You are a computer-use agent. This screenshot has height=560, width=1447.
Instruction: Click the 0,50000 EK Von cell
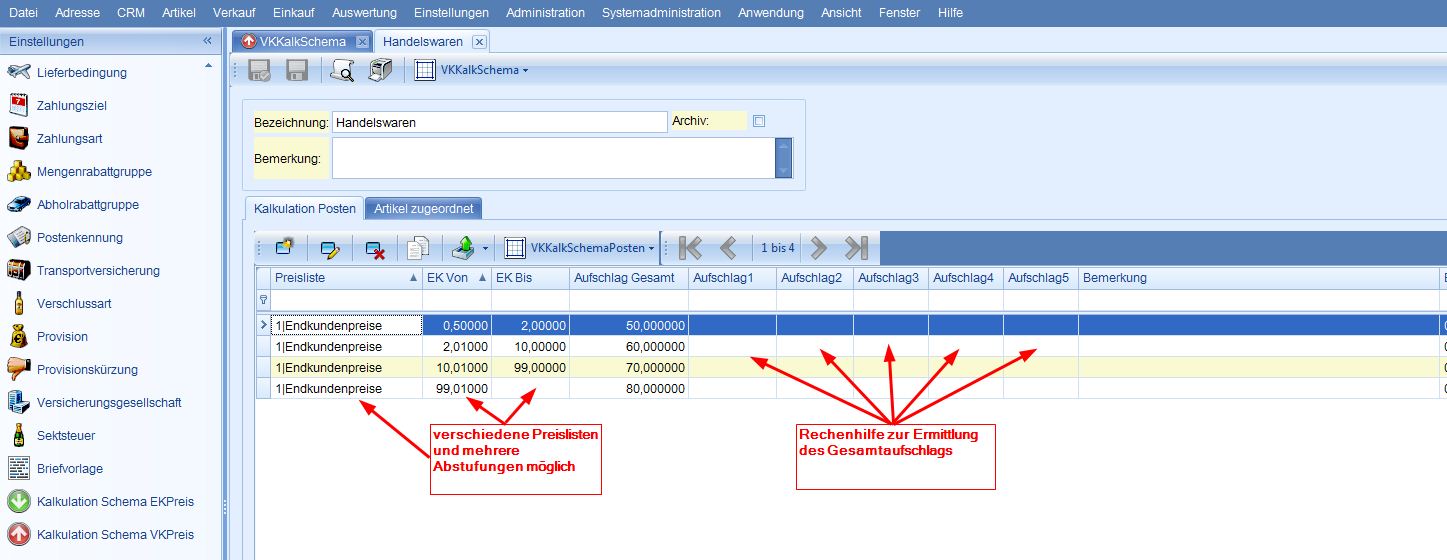[456, 325]
